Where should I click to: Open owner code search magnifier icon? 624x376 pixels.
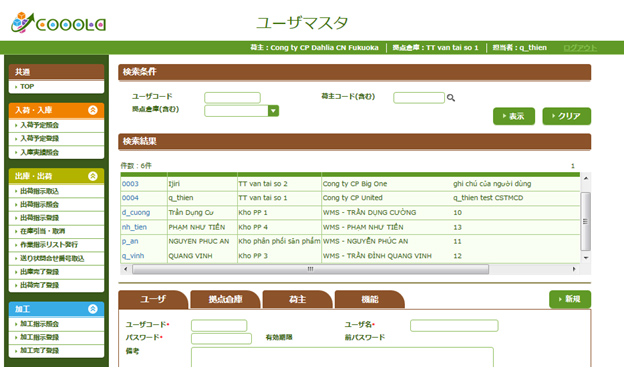coord(450,97)
